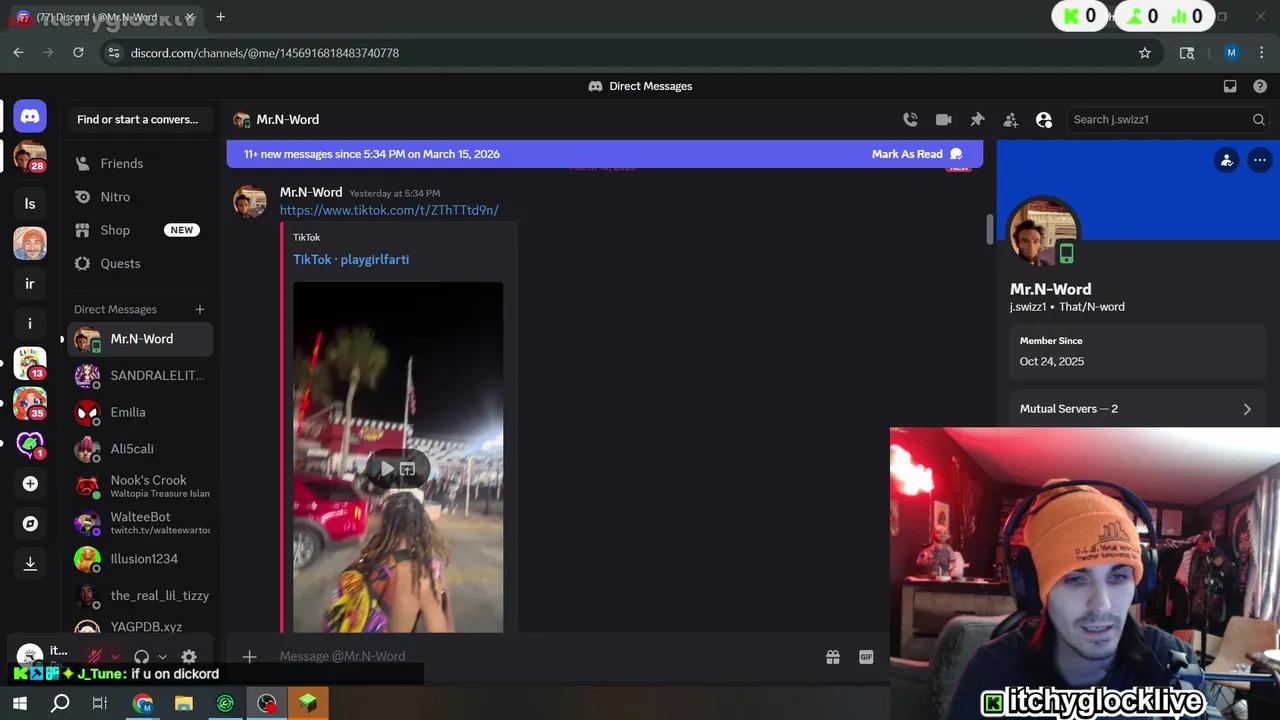Screen dimensions: 1280x720
Task: Open the attachment plus beside the message box
Action: click(x=250, y=657)
